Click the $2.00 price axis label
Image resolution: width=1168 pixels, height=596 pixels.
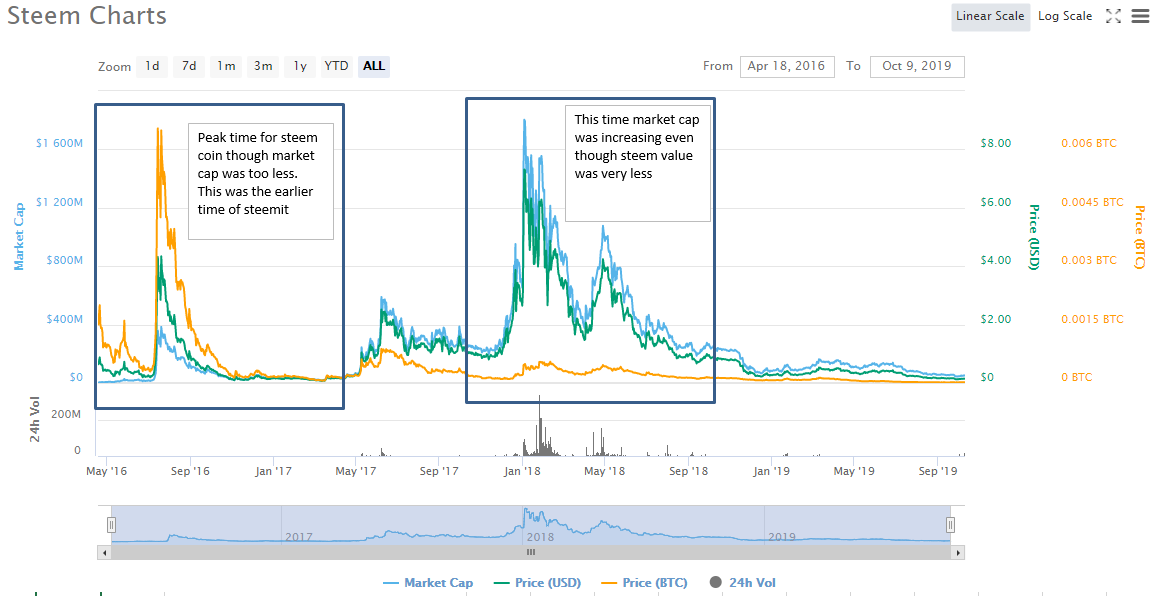coord(996,319)
